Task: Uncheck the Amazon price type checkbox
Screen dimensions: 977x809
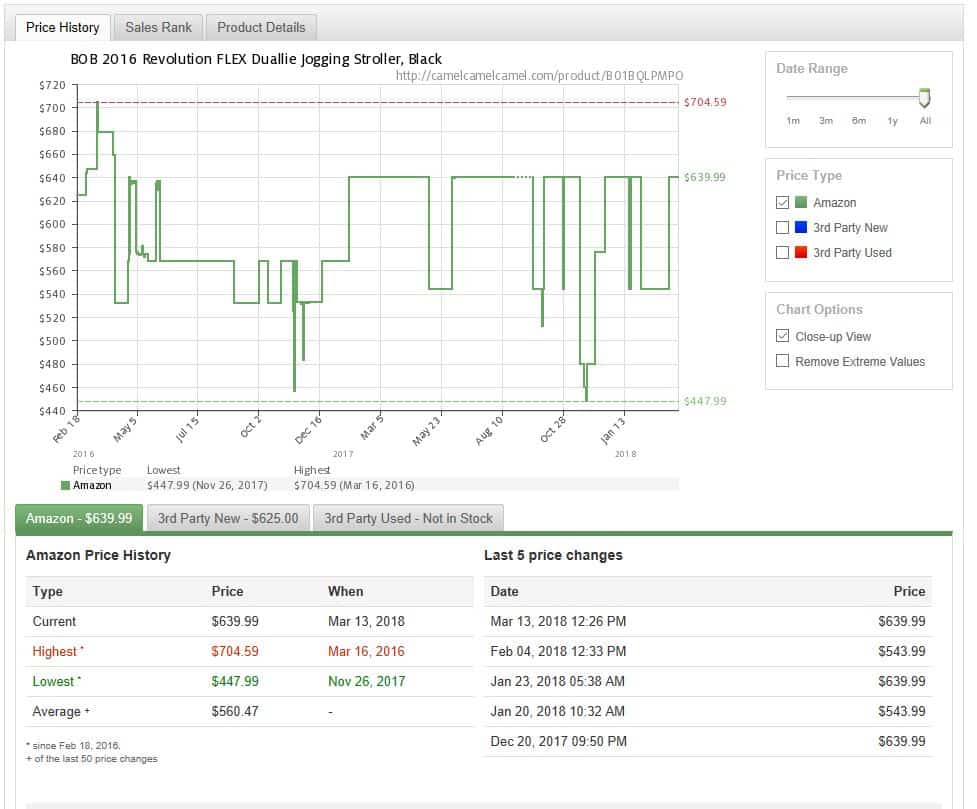Action: [x=783, y=203]
